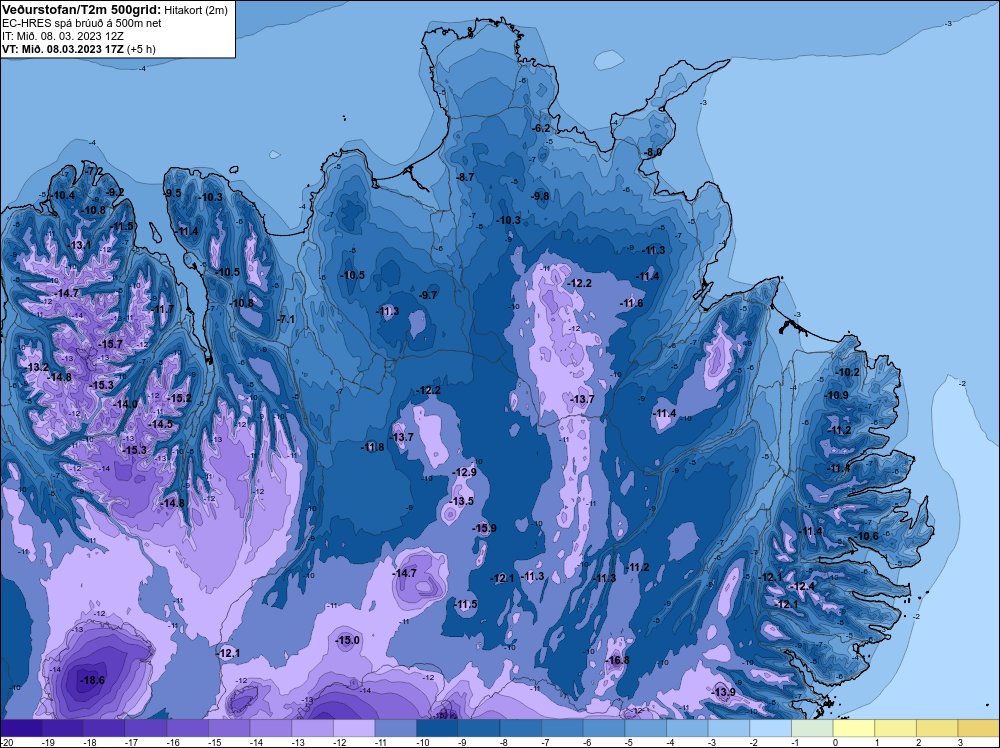Click the -11.8 temperature value
1000x748 pixels.
pos(372,447)
